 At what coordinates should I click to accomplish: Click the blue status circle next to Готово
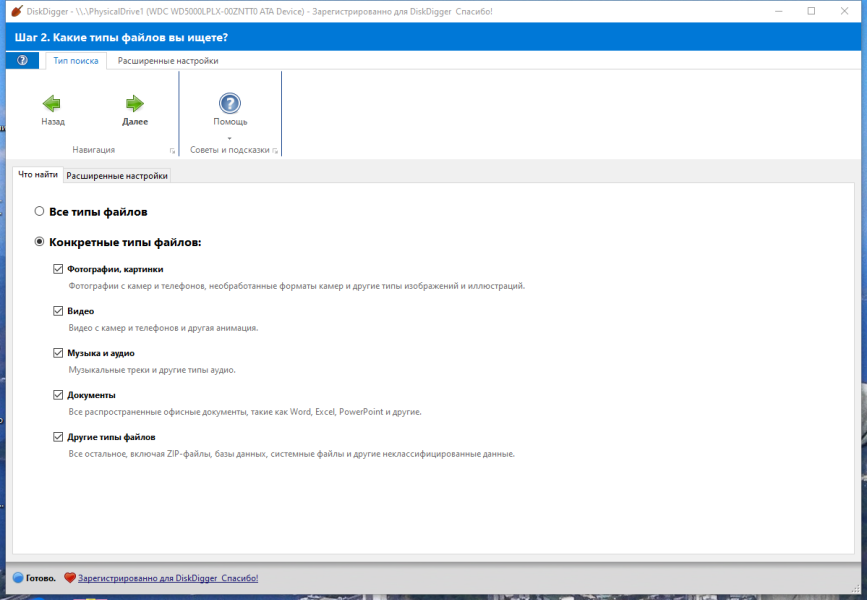(x=18, y=578)
